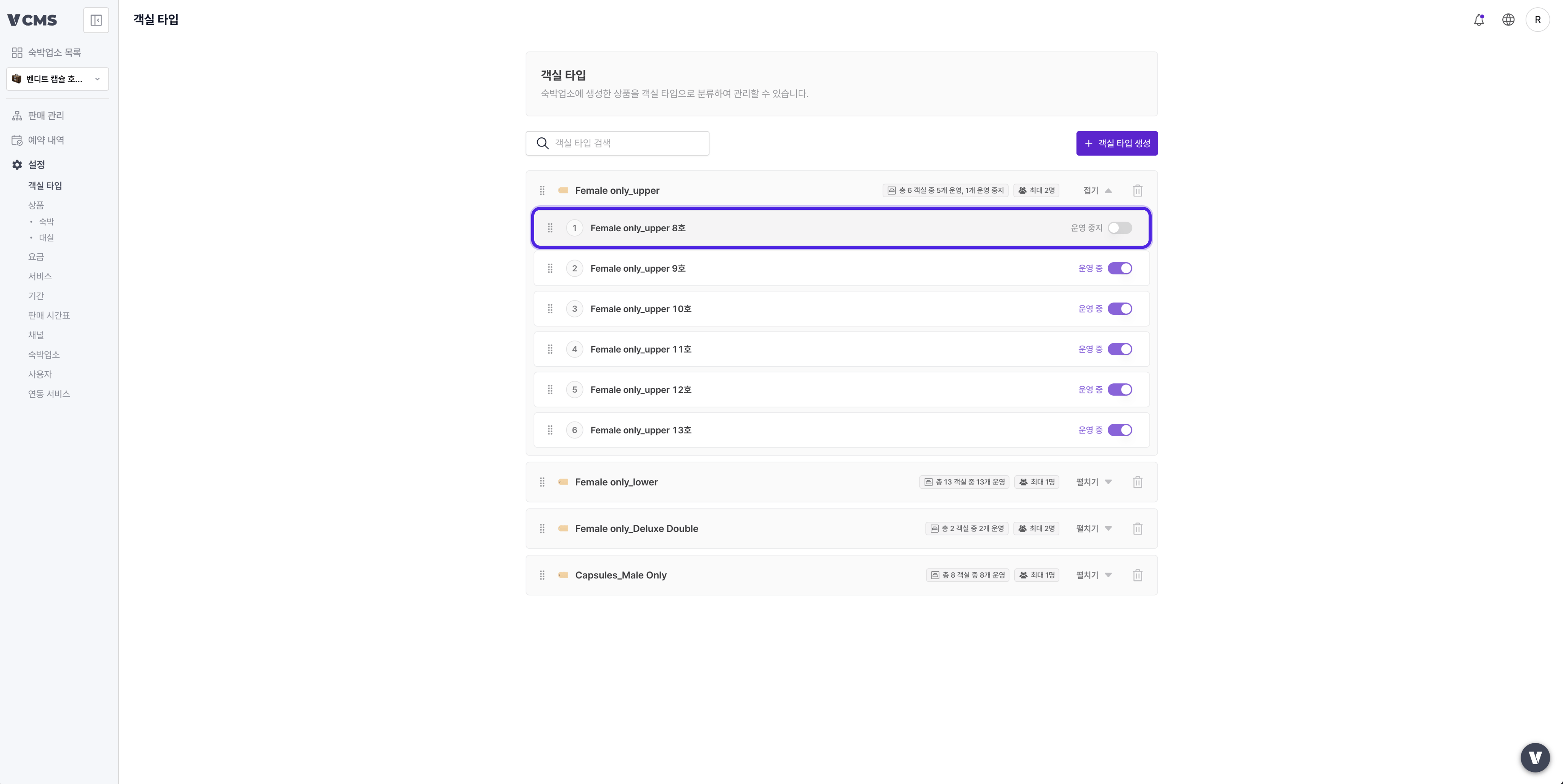This screenshot has width=1563, height=784.
Task: Click the VCMS logo
Action: pyautogui.click(x=32, y=20)
